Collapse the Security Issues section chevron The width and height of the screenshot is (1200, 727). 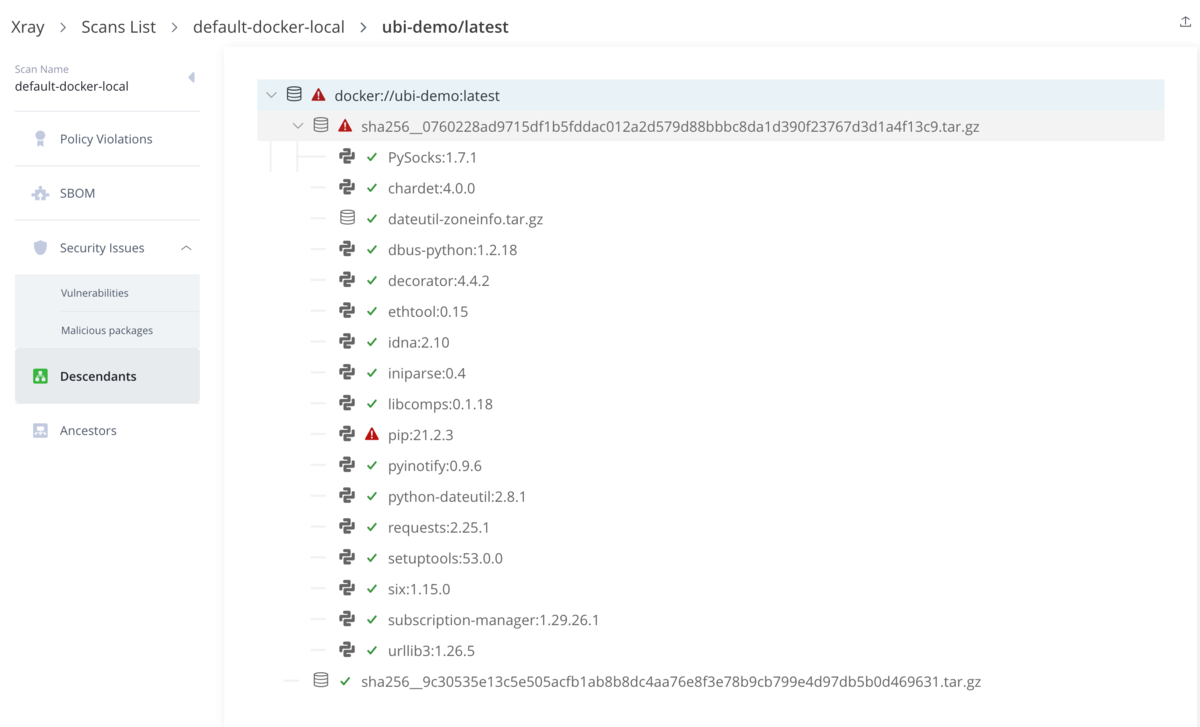point(186,248)
